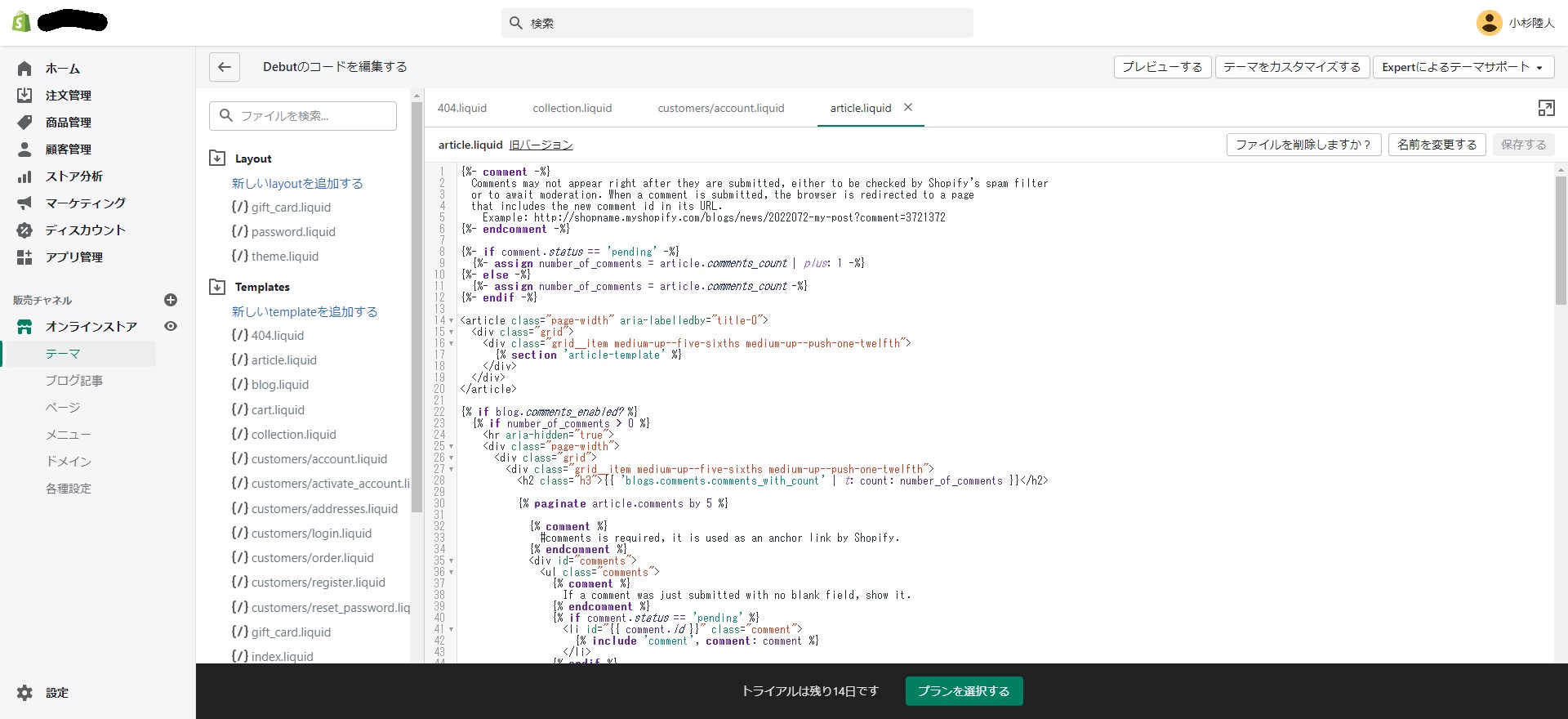Close the article.liquid tab
The width and height of the screenshot is (1568, 719).
908,107
